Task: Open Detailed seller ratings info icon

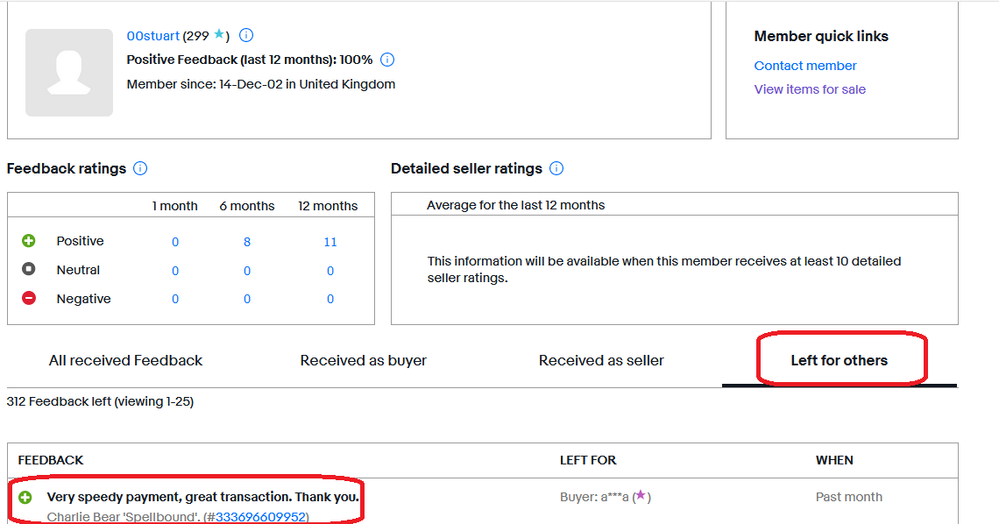Action: coord(557,169)
